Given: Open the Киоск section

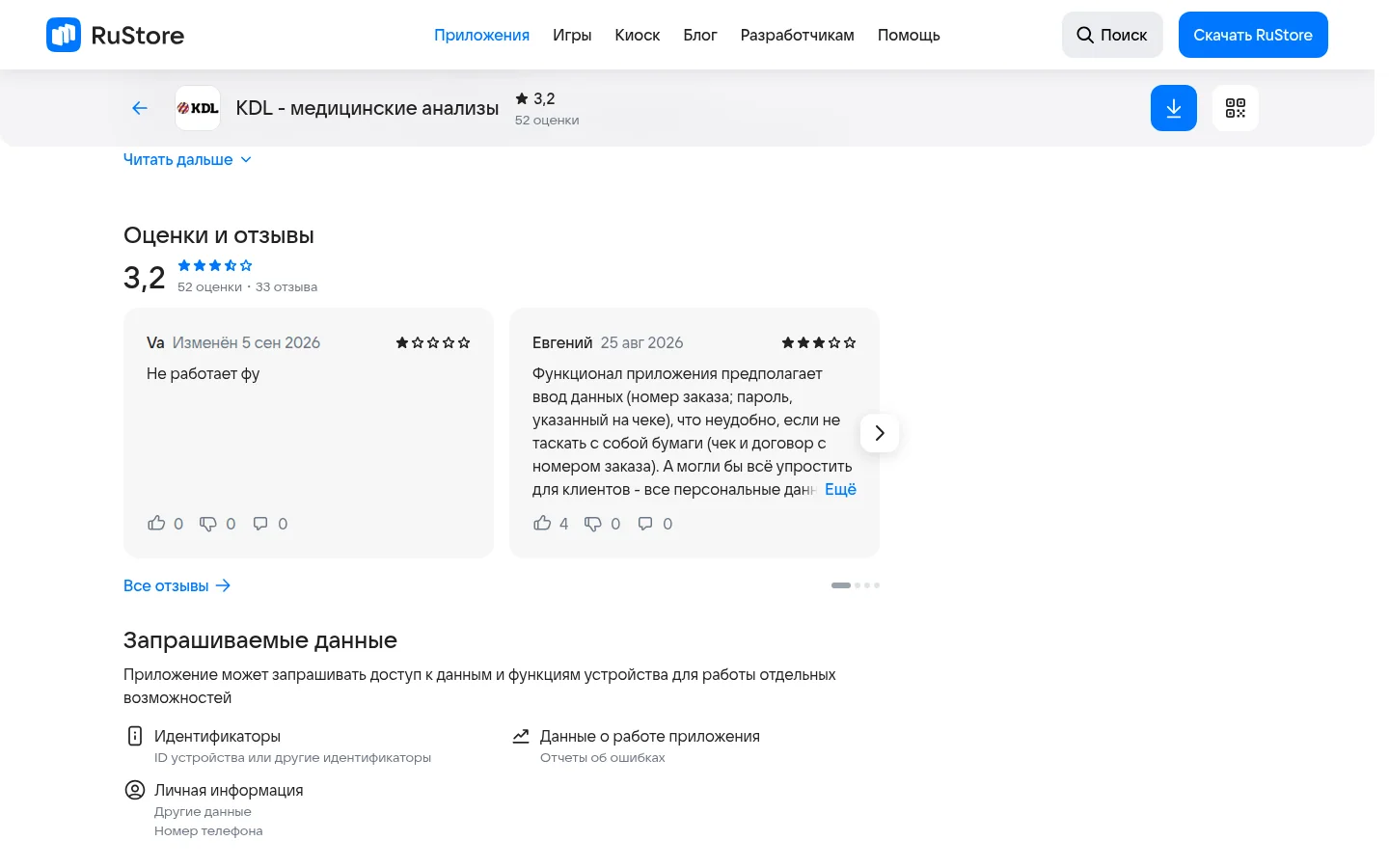Looking at the screenshot, I should [x=638, y=35].
